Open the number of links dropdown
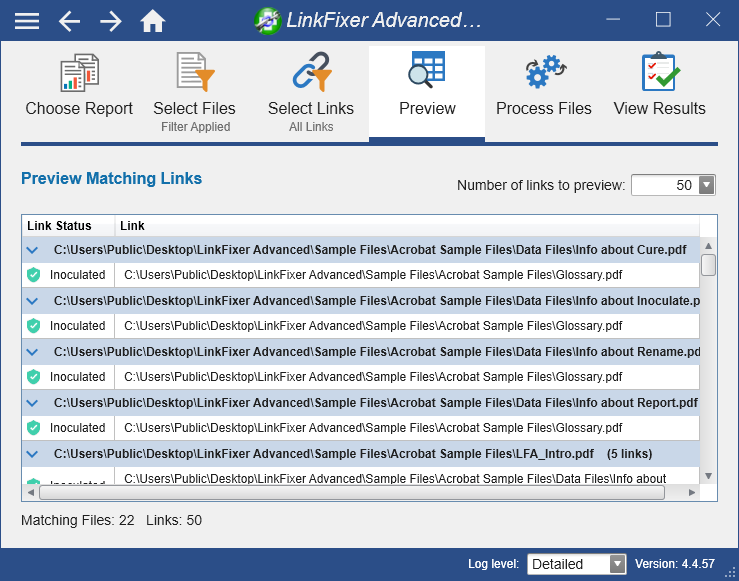The image size is (739, 581). coord(706,185)
